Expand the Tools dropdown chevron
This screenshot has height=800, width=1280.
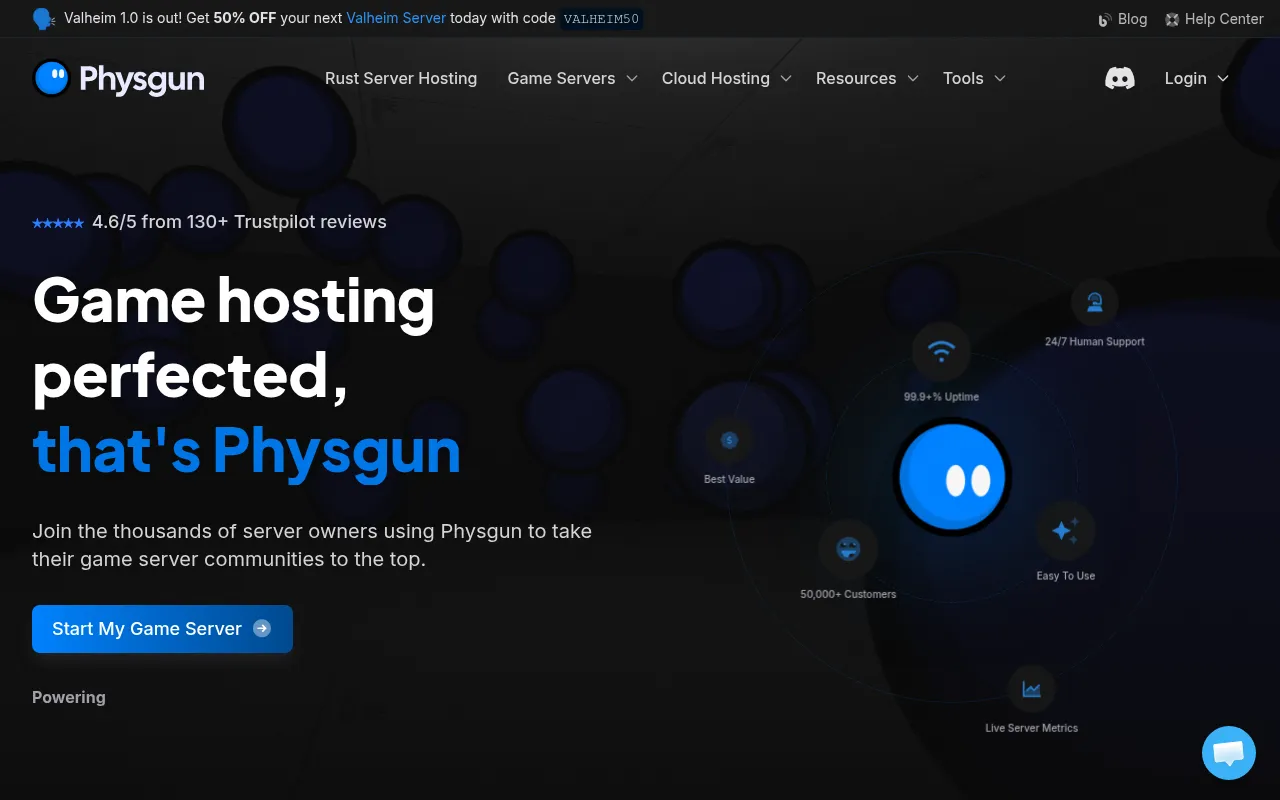pyautogui.click(x=1000, y=78)
